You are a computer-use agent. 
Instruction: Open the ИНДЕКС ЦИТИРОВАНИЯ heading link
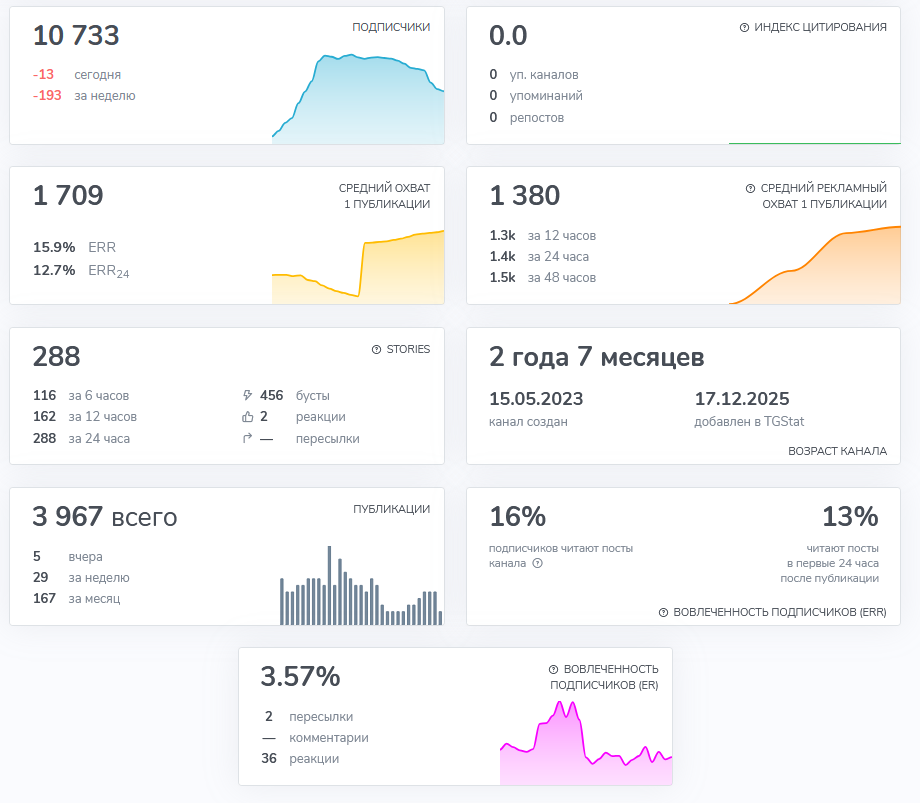click(x=820, y=28)
